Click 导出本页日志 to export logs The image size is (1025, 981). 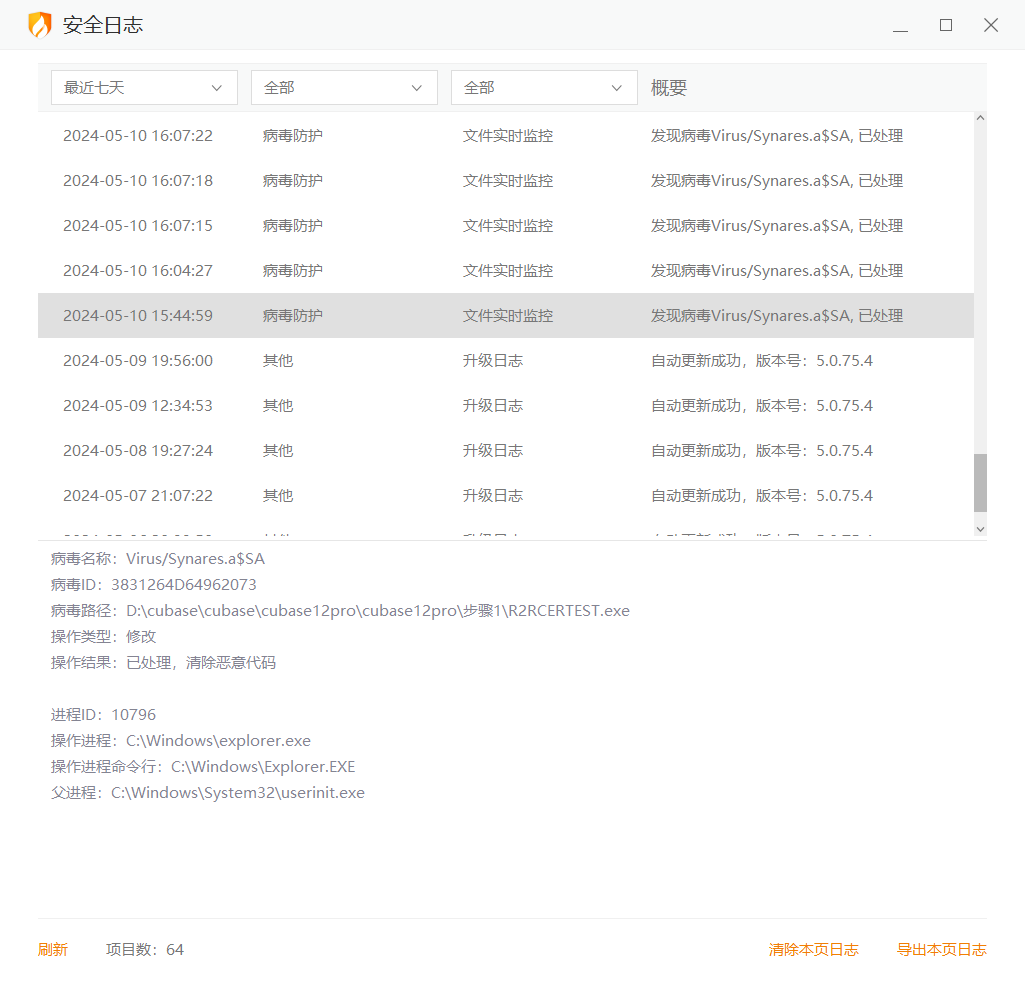941,950
